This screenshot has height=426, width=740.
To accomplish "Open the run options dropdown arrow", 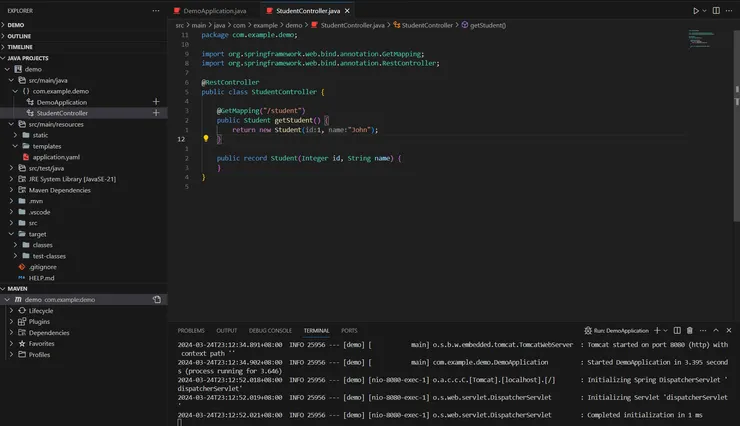I will click(706, 10).
